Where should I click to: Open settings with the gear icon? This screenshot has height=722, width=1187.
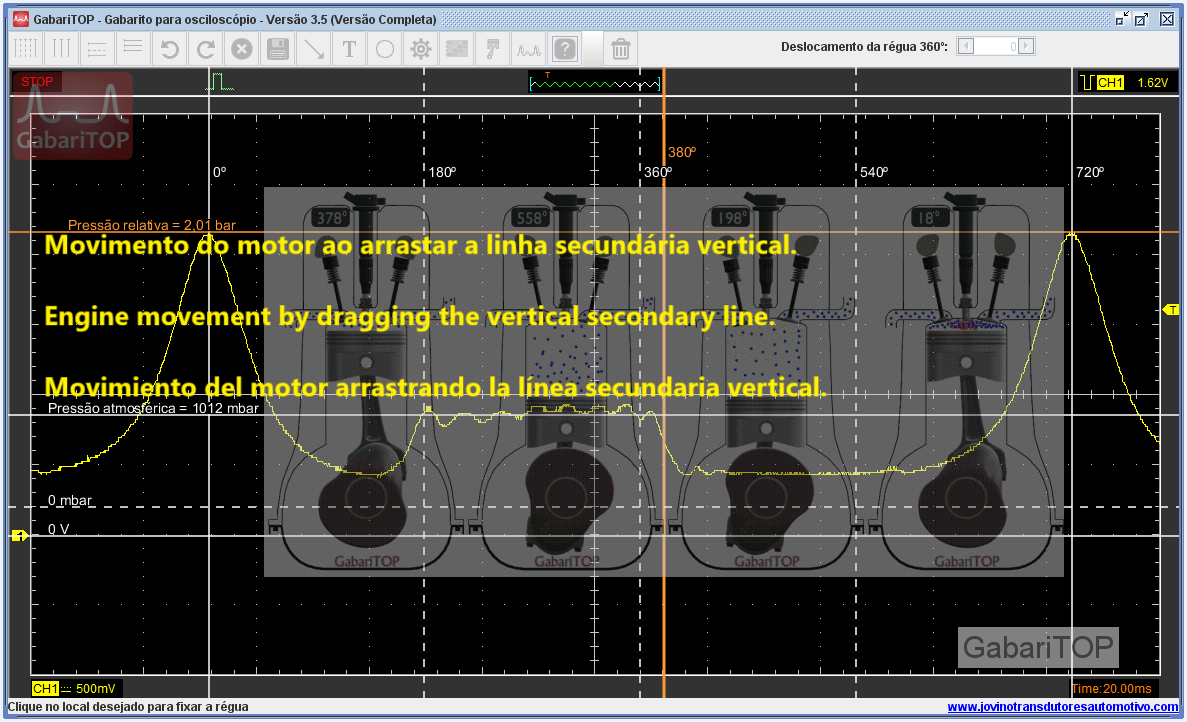(421, 49)
